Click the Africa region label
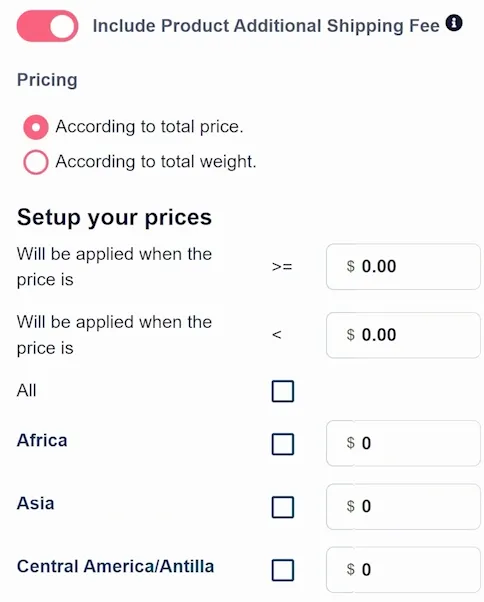The width and height of the screenshot is (484, 602). [42, 440]
